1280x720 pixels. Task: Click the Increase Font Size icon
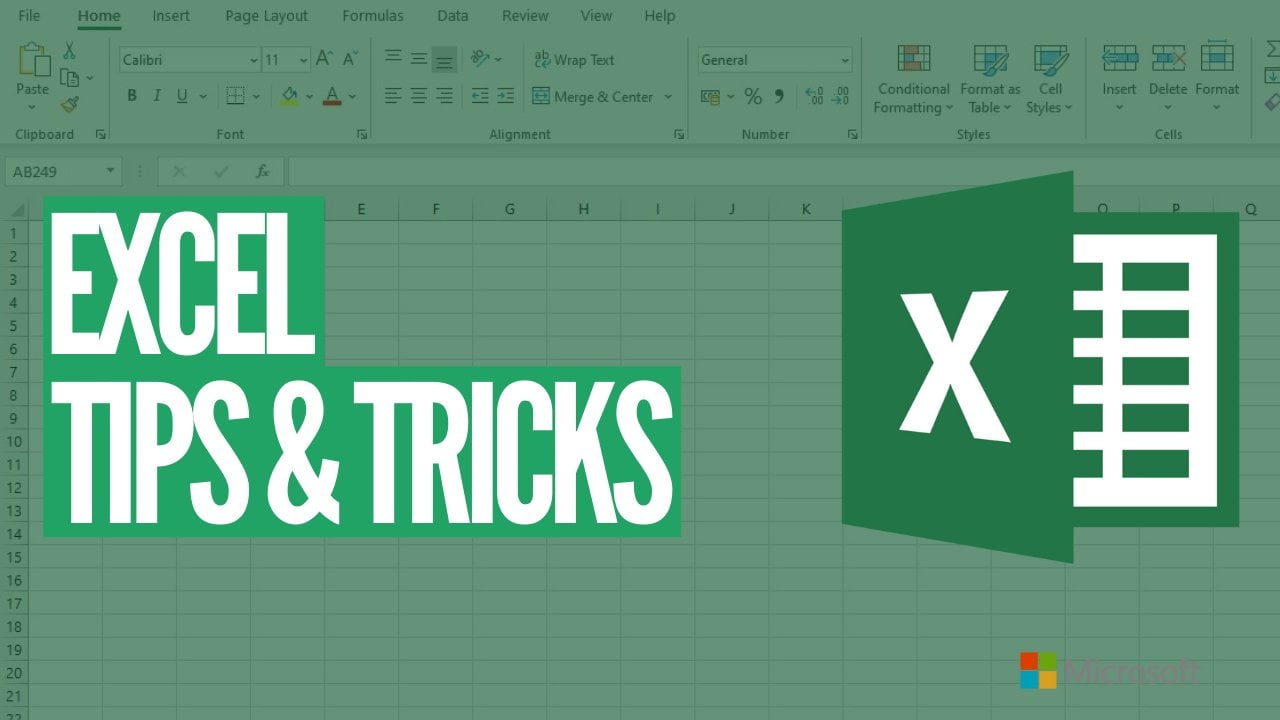tap(324, 60)
